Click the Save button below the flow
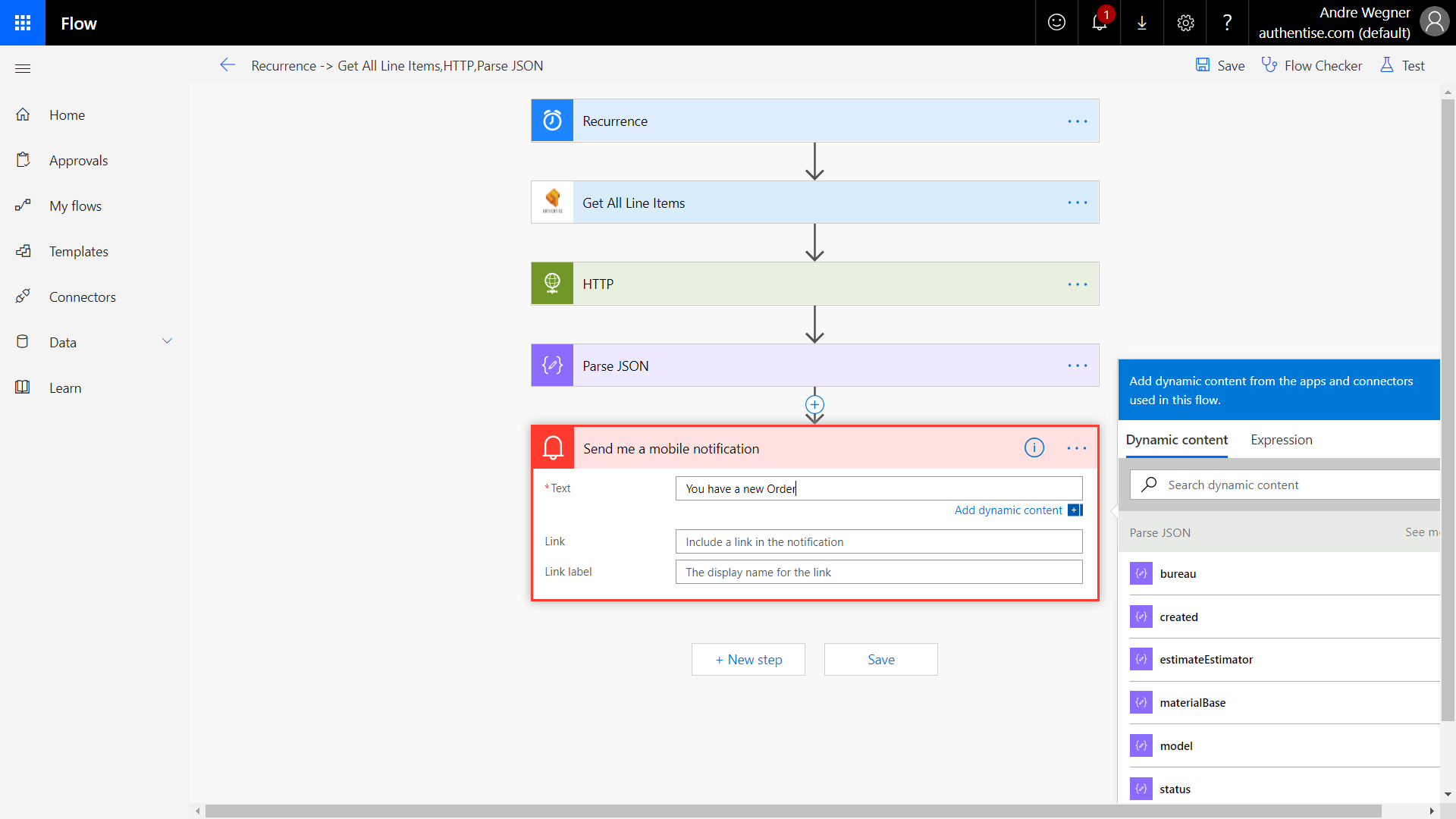1456x819 pixels. pyautogui.click(x=880, y=660)
